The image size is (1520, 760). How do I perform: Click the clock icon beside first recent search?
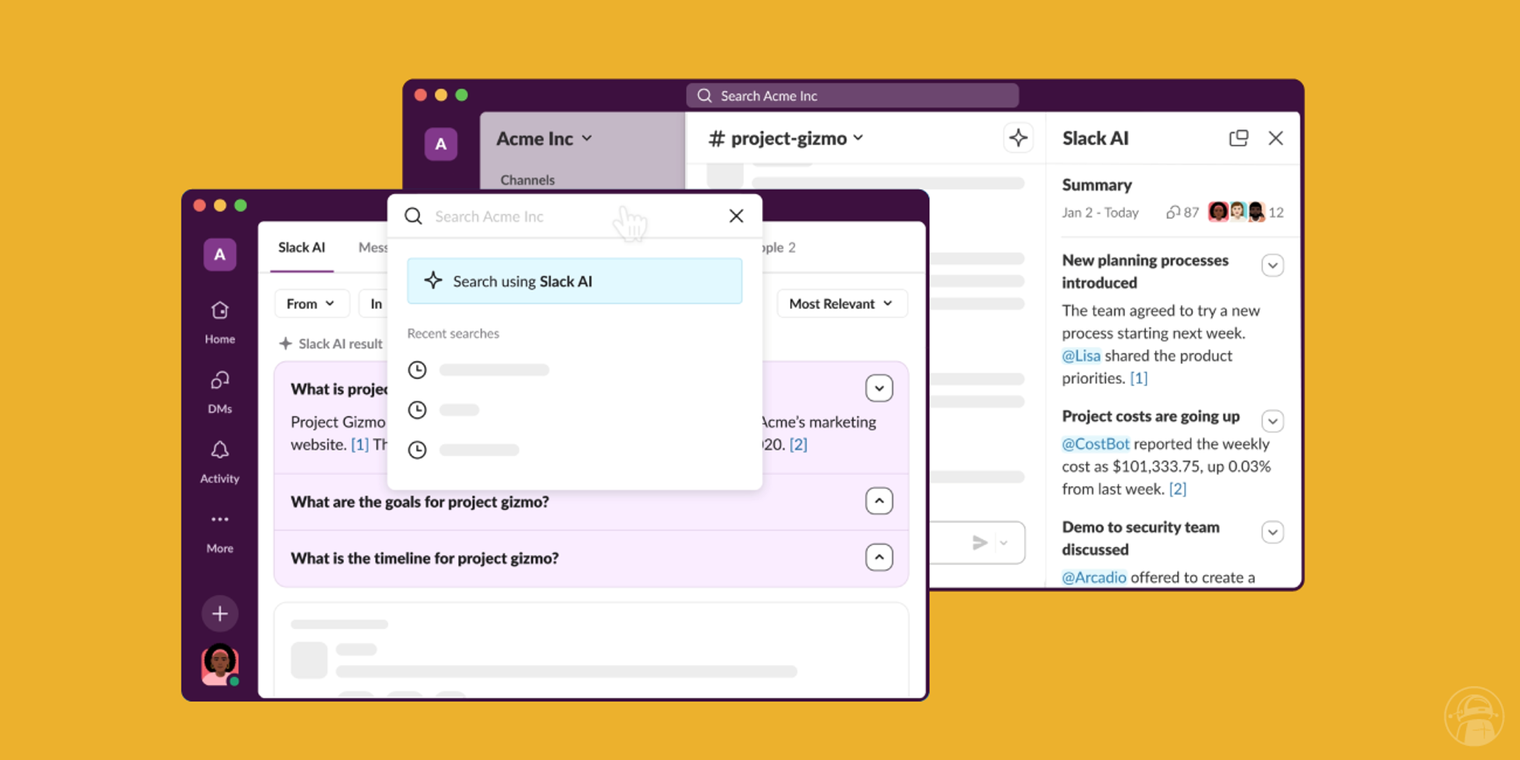click(417, 369)
